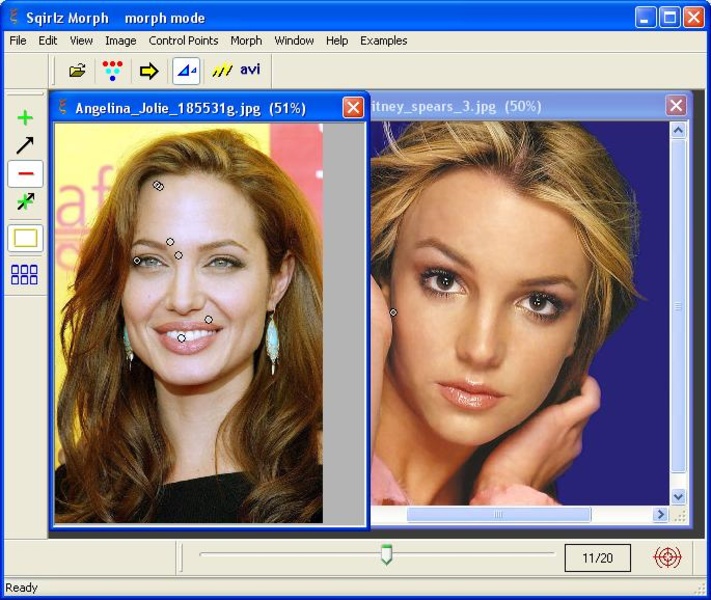Click the red target crosshair icon
This screenshot has width=711, height=600.
click(x=667, y=557)
